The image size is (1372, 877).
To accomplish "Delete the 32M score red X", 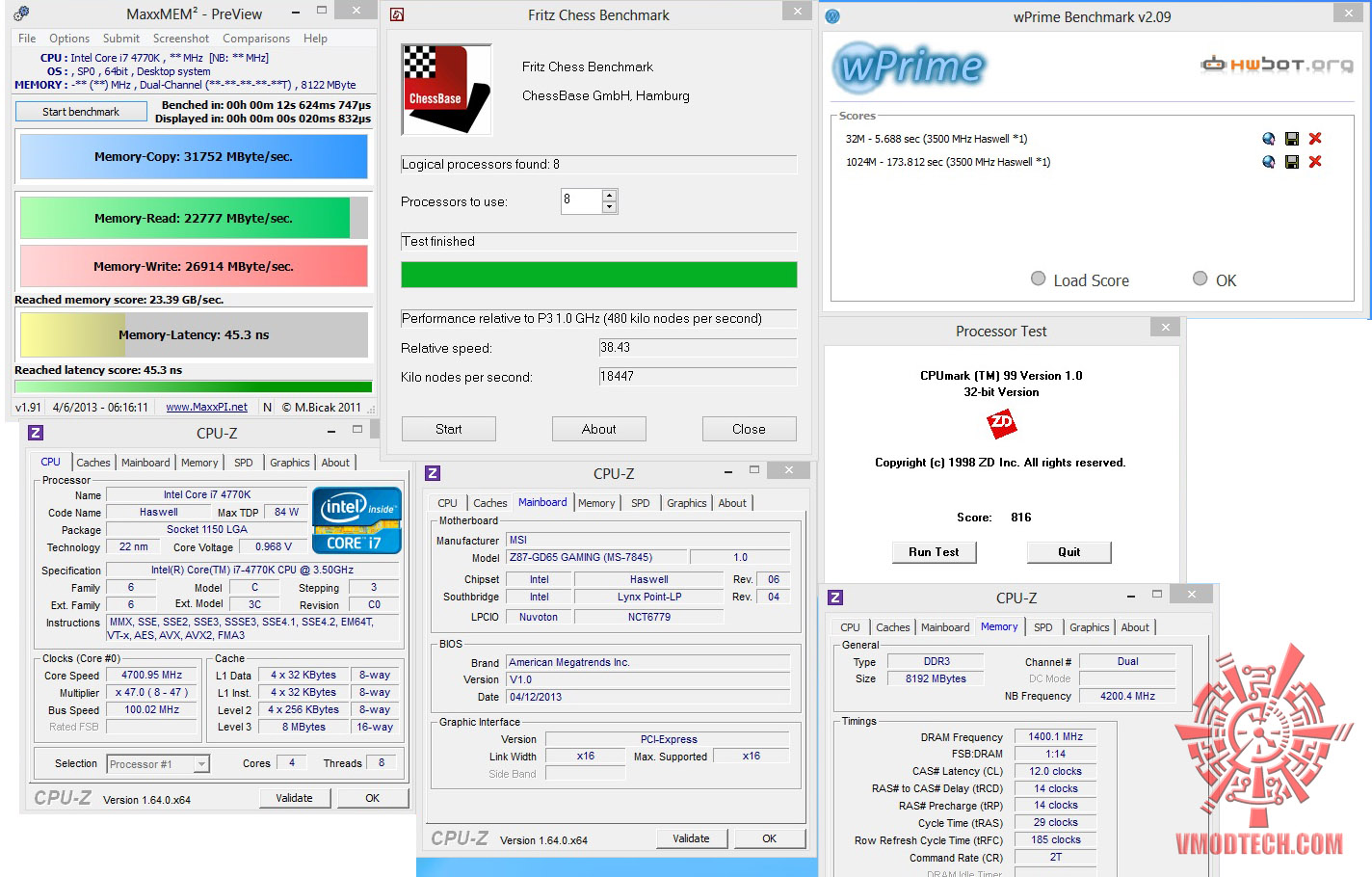I will (1315, 139).
